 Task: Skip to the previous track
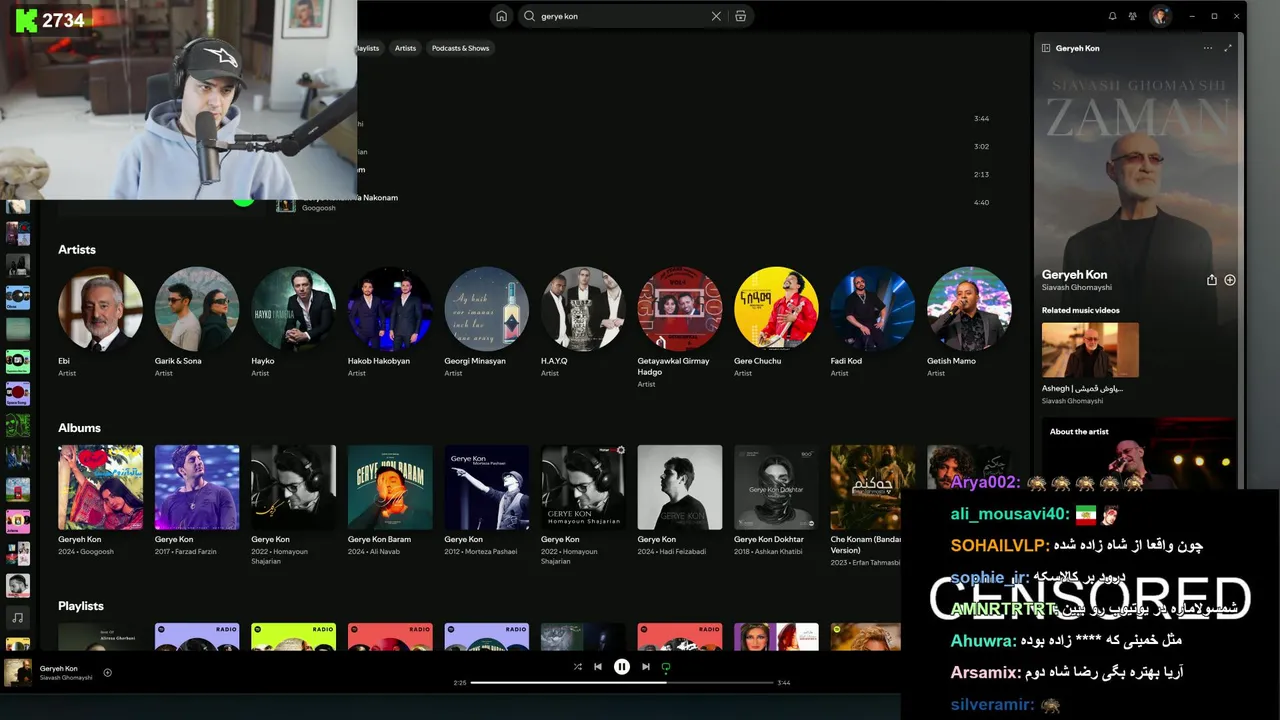(598, 667)
